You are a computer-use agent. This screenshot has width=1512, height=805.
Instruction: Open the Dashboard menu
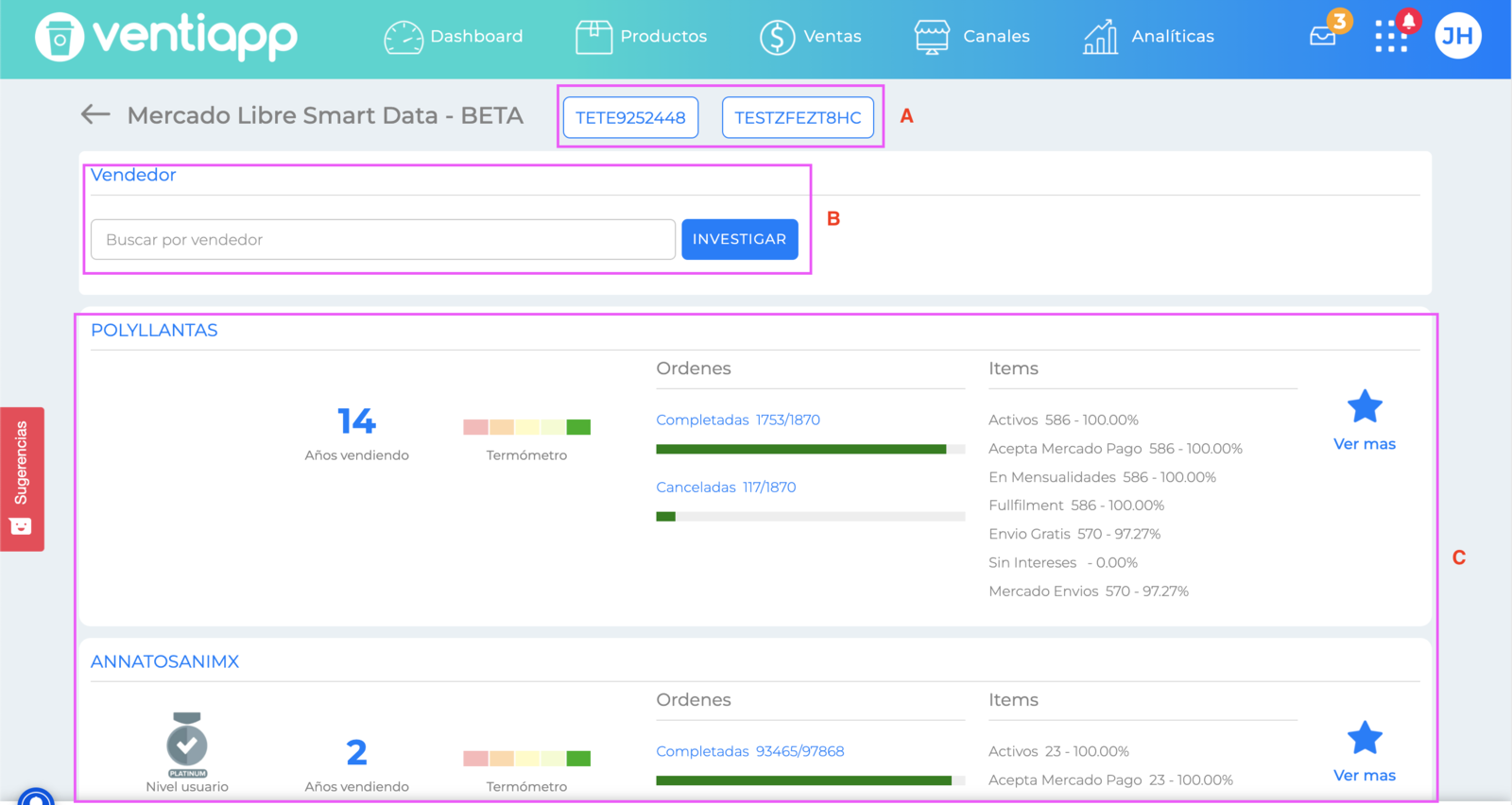tap(454, 37)
